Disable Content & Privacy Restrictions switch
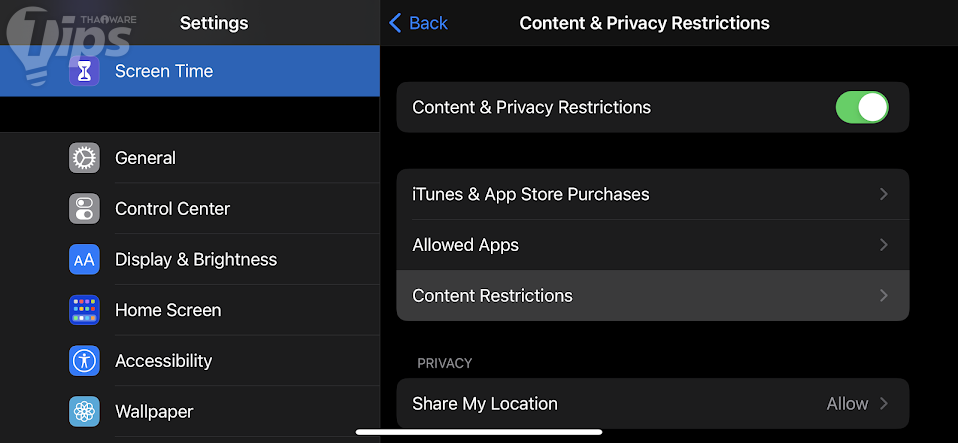 click(x=861, y=108)
